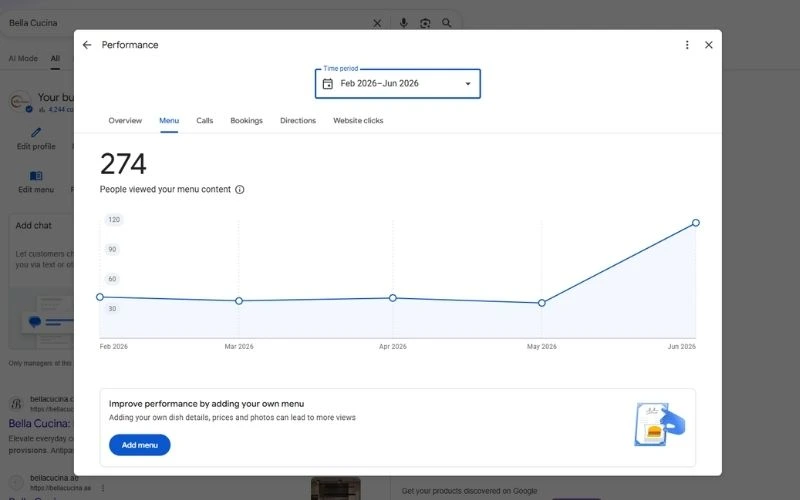Select the Feb 2026 data point

point(100,297)
